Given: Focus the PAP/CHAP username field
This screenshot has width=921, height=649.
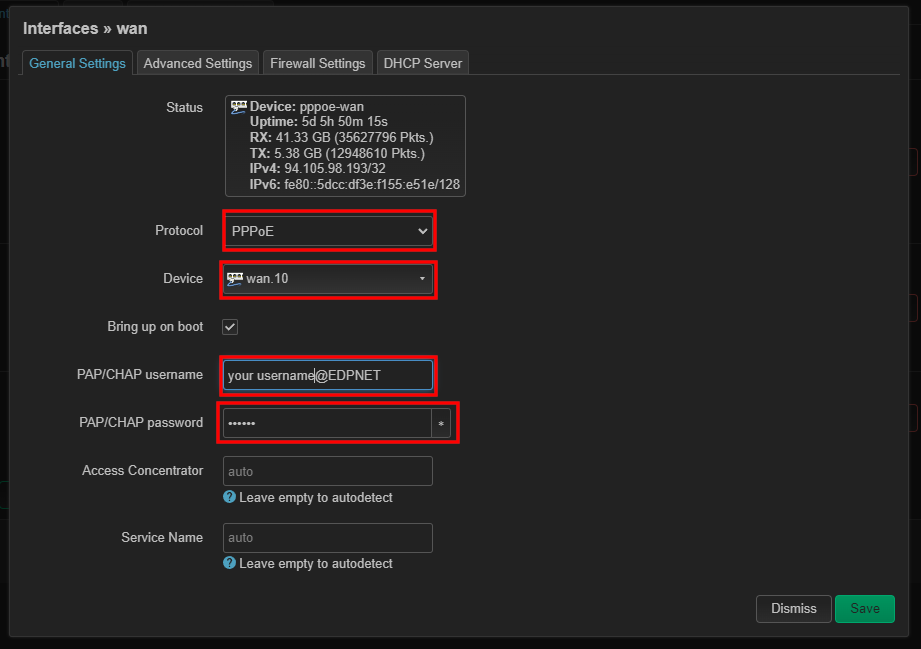Looking at the screenshot, I should (328, 375).
